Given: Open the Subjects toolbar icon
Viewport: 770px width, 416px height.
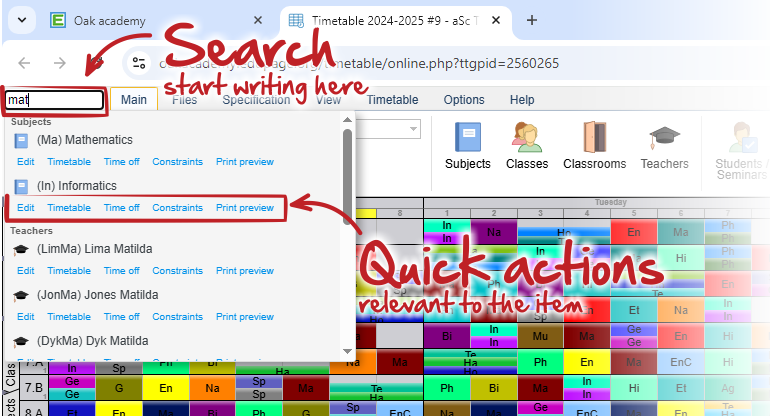Looking at the screenshot, I should (467, 146).
